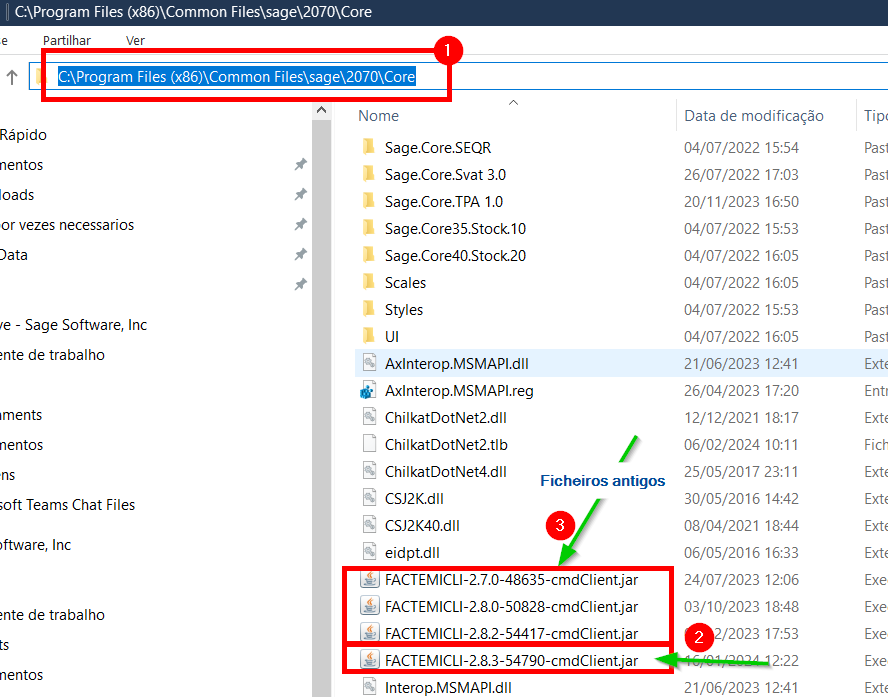Open 'Sage Software, Inc' navigation entry
The height and width of the screenshot is (697, 888).
(74, 325)
